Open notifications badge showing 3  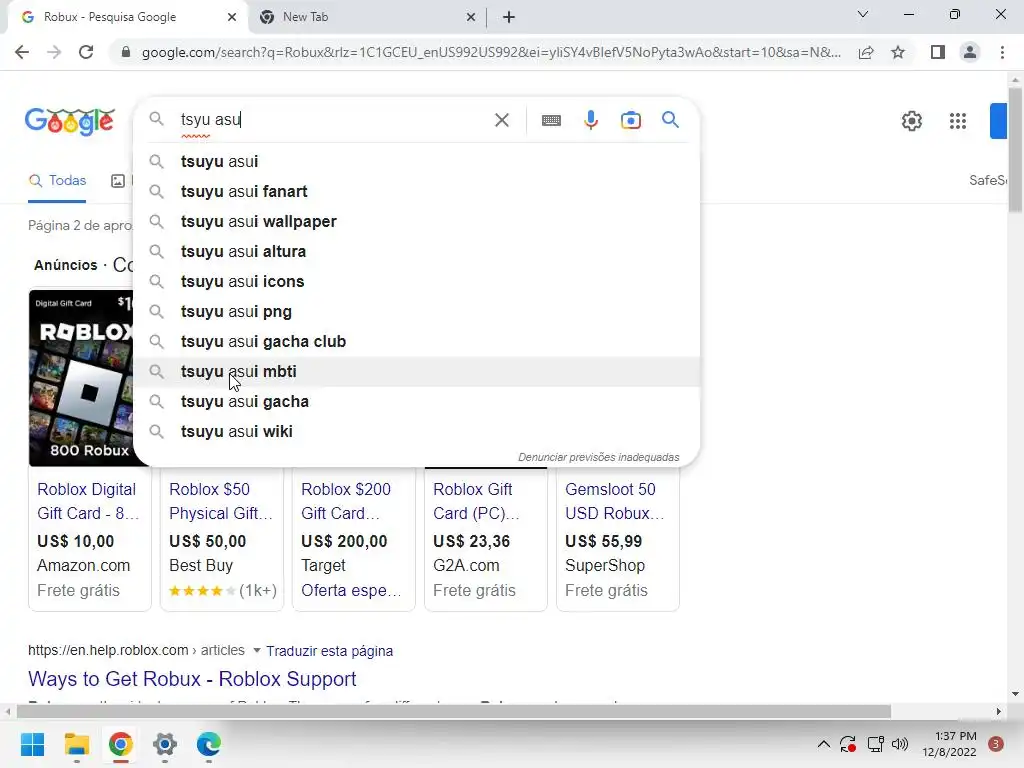click(x=995, y=744)
